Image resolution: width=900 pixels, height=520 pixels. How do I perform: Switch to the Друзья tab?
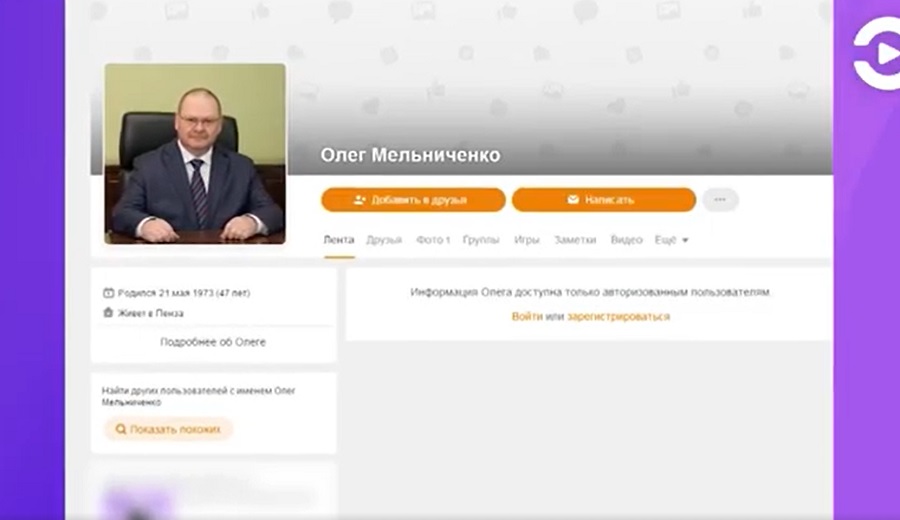384,240
